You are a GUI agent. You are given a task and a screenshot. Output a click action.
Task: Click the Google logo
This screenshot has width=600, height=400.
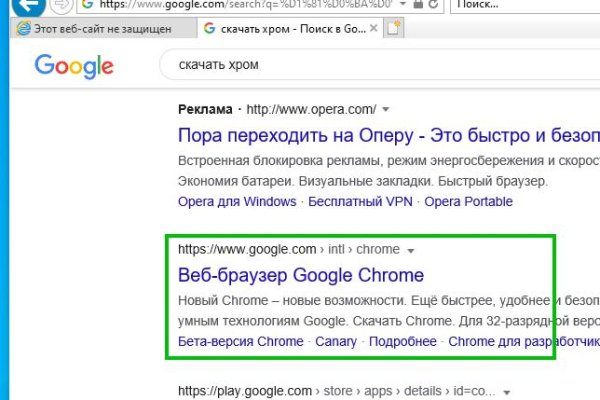point(73,67)
